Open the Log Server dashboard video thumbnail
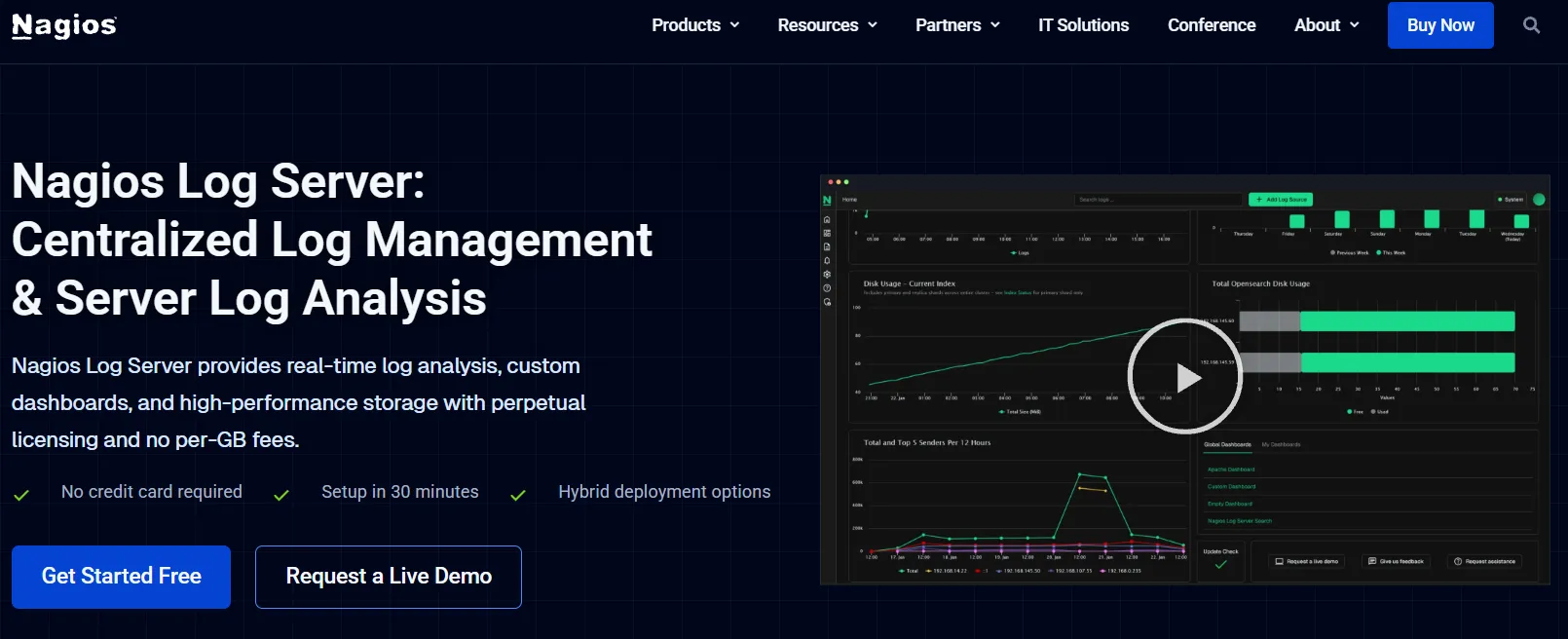 (1185, 380)
